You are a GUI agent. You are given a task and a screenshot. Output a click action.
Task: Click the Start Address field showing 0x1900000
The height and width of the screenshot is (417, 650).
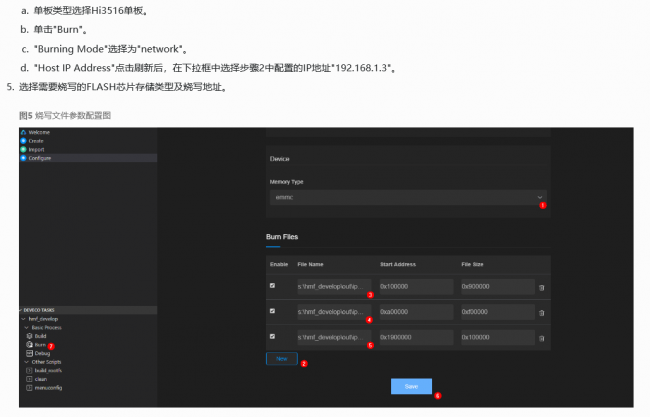point(416,337)
